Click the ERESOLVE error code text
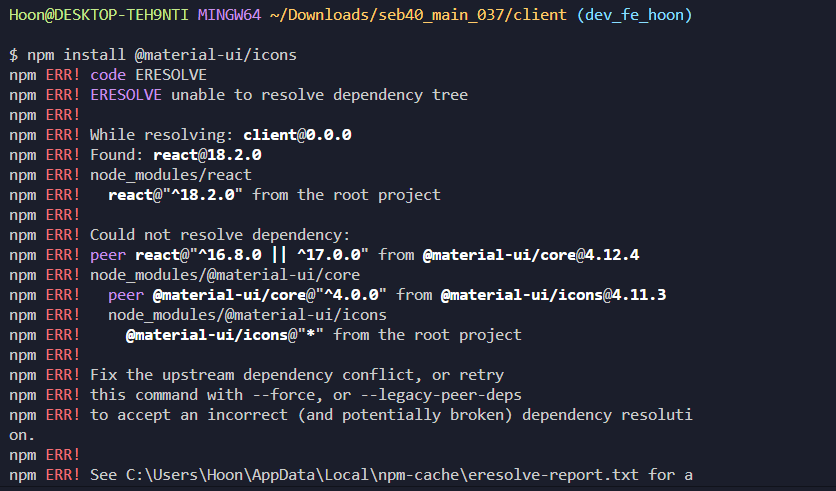The height and width of the screenshot is (491, 836). 171,75
